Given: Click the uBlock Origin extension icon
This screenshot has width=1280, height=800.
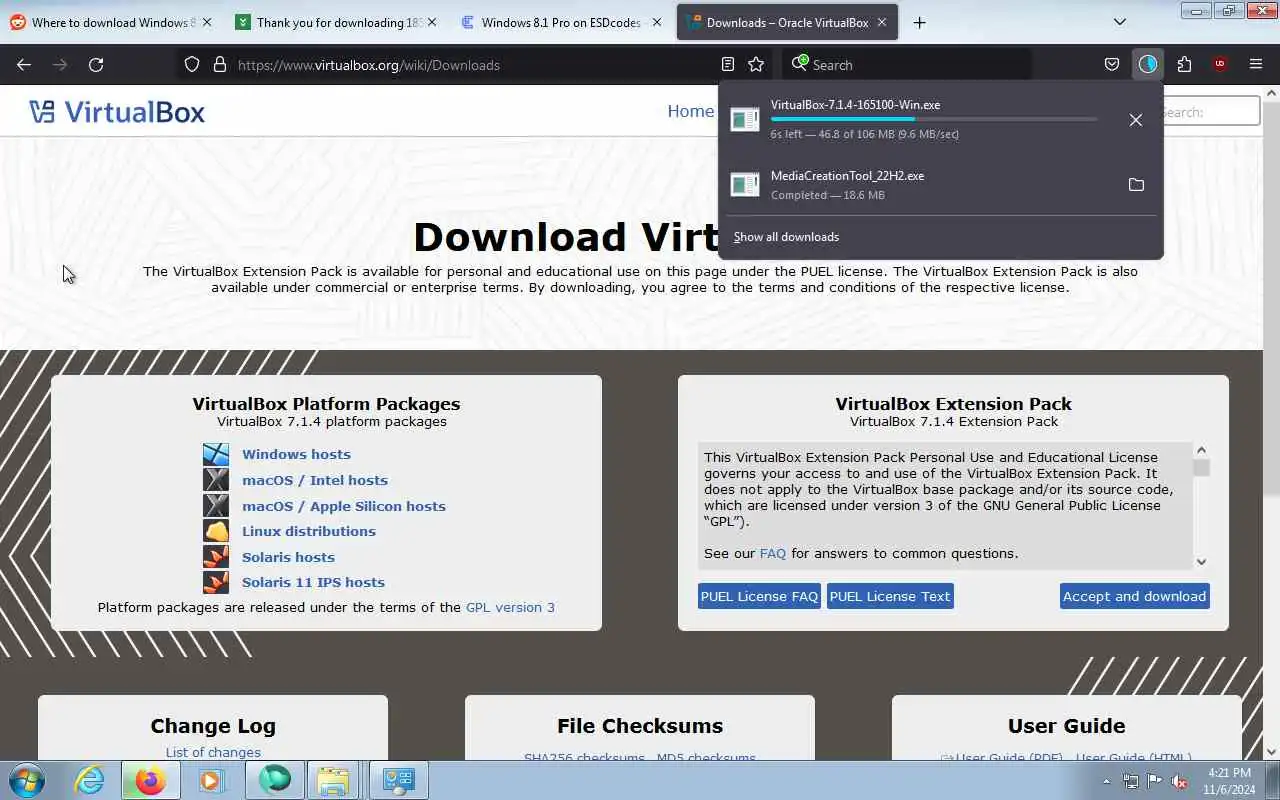Looking at the screenshot, I should (1220, 64).
